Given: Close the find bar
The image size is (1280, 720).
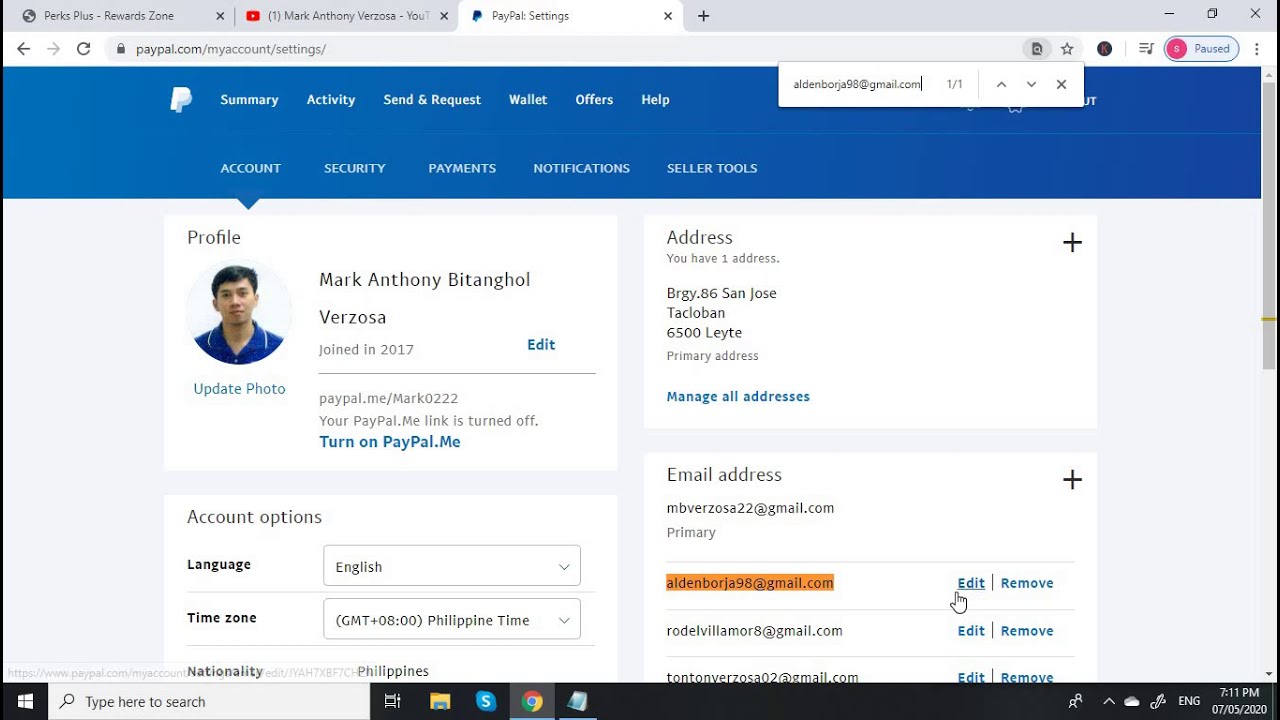Looking at the screenshot, I should pyautogui.click(x=1061, y=84).
